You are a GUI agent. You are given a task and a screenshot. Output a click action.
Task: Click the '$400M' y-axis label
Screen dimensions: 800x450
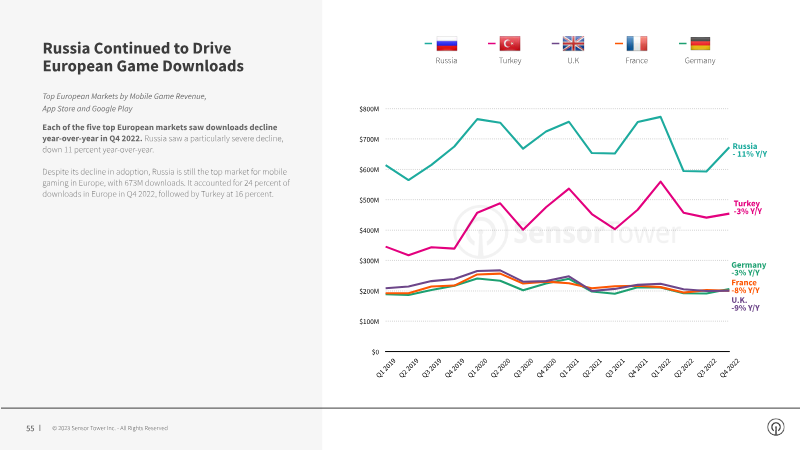click(369, 230)
